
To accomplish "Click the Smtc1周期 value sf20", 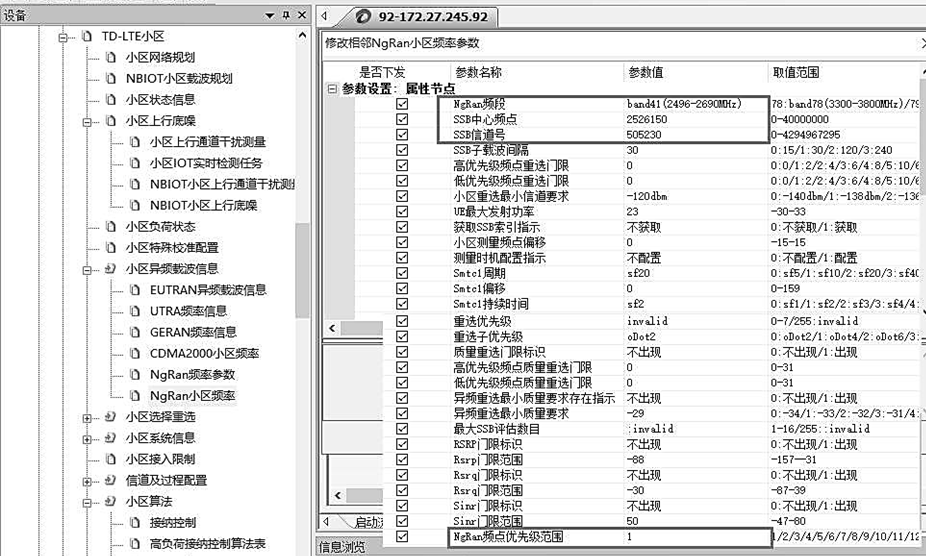I will [x=638, y=273].
